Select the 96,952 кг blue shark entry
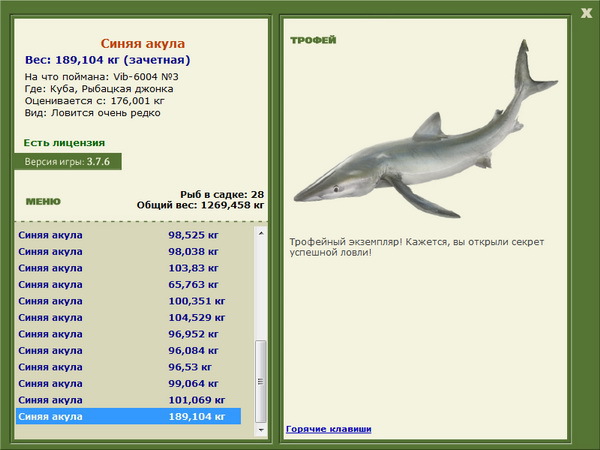 (129, 334)
